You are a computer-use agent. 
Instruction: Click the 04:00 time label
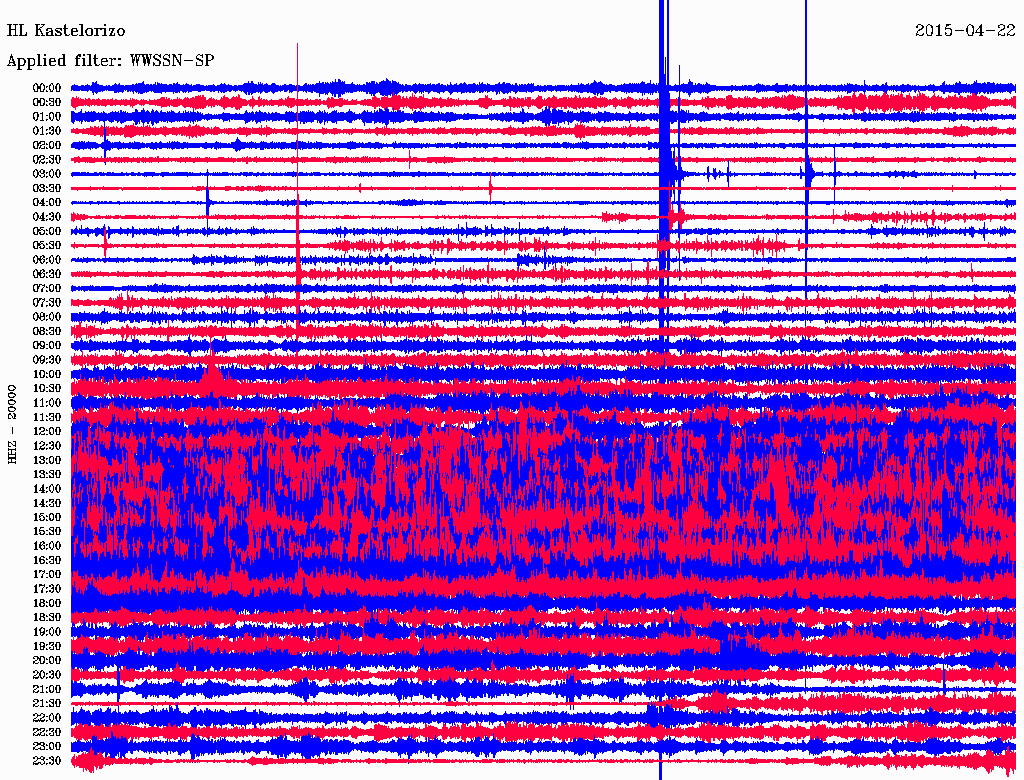[47, 203]
